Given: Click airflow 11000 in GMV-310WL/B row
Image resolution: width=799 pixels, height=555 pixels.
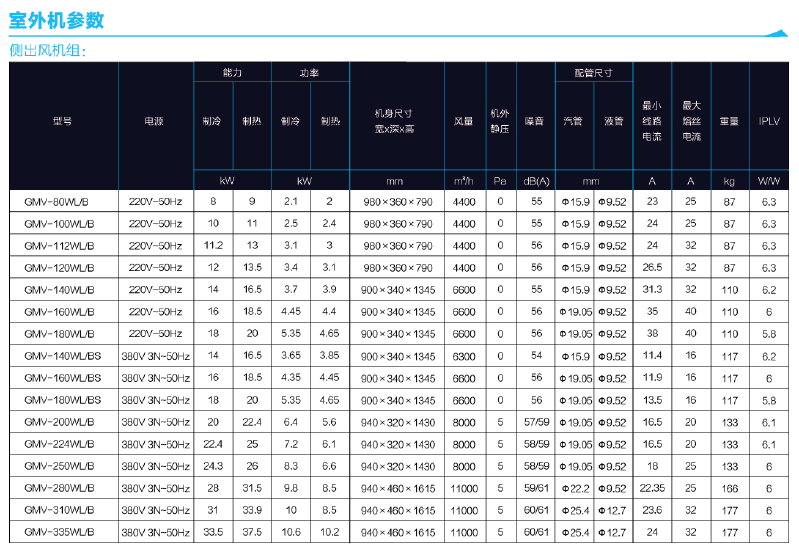Looking at the screenshot, I should (x=464, y=511).
